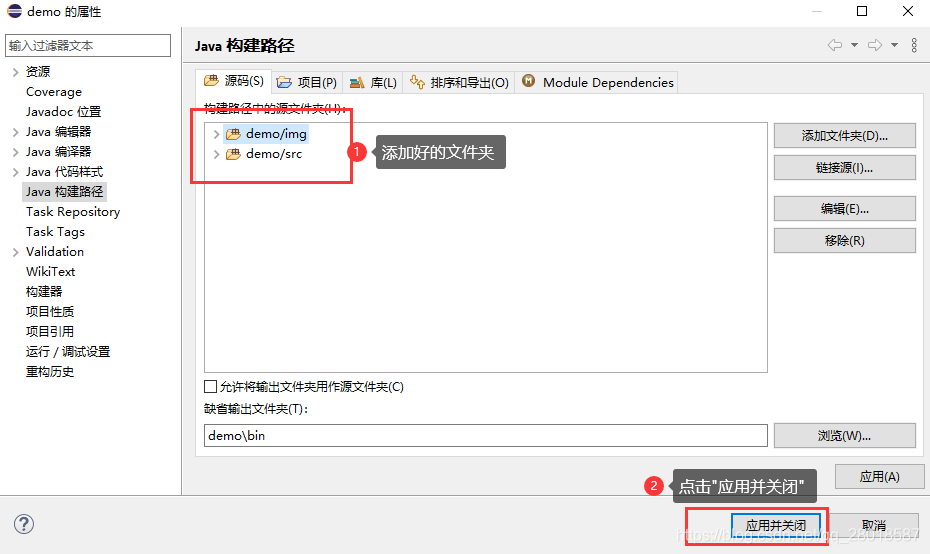Select Javadoc 位置 in the sidebar

[63, 112]
